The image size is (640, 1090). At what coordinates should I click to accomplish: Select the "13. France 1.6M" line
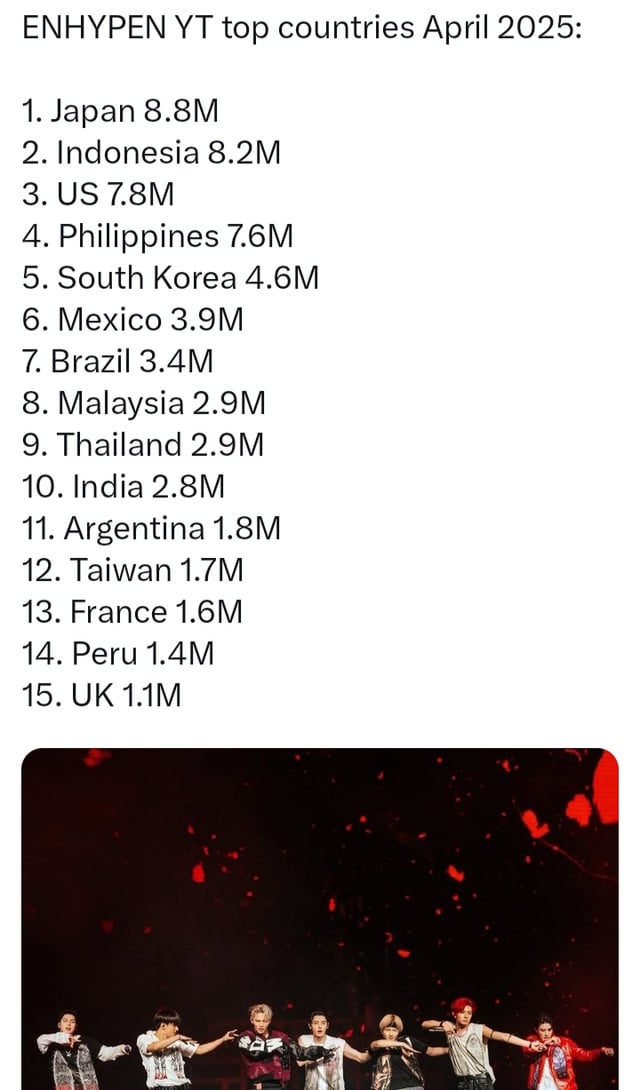(132, 611)
